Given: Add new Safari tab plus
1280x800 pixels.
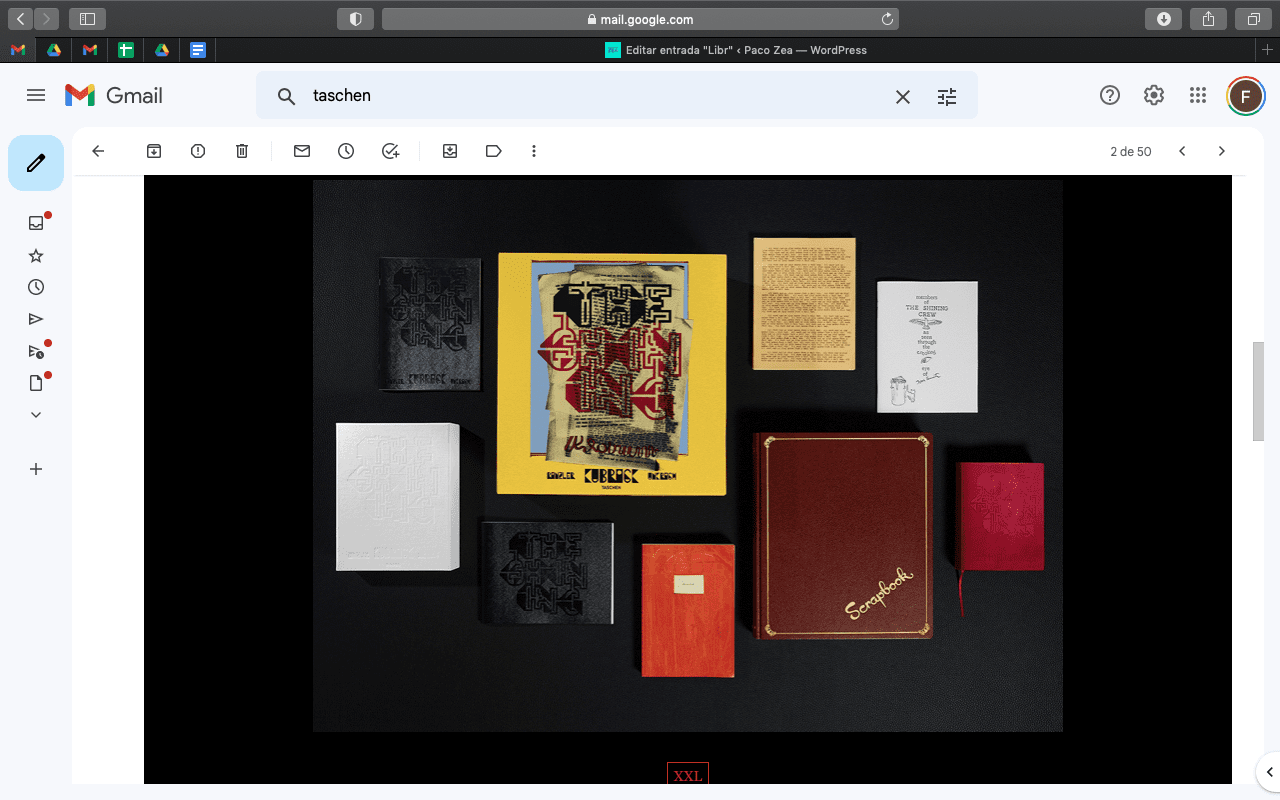Looking at the screenshot, I should (1268, 50).
